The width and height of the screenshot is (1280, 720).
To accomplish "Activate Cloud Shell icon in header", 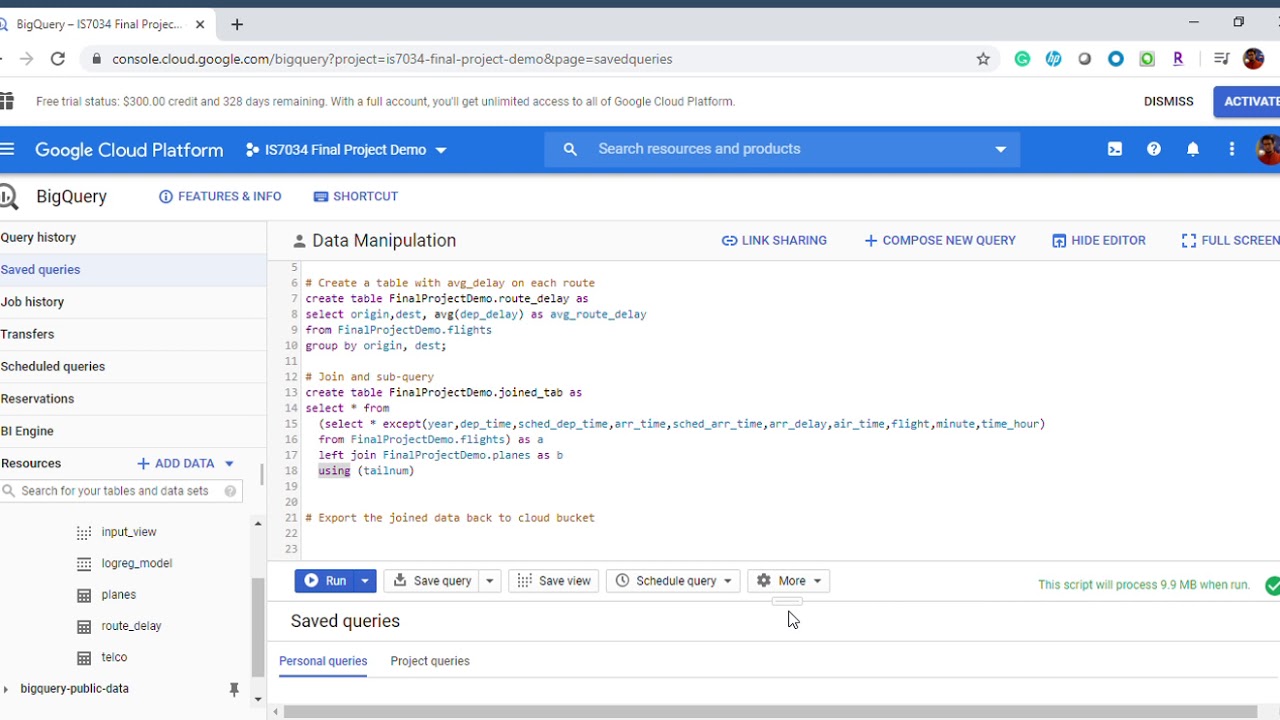I will coord(1115,149).
